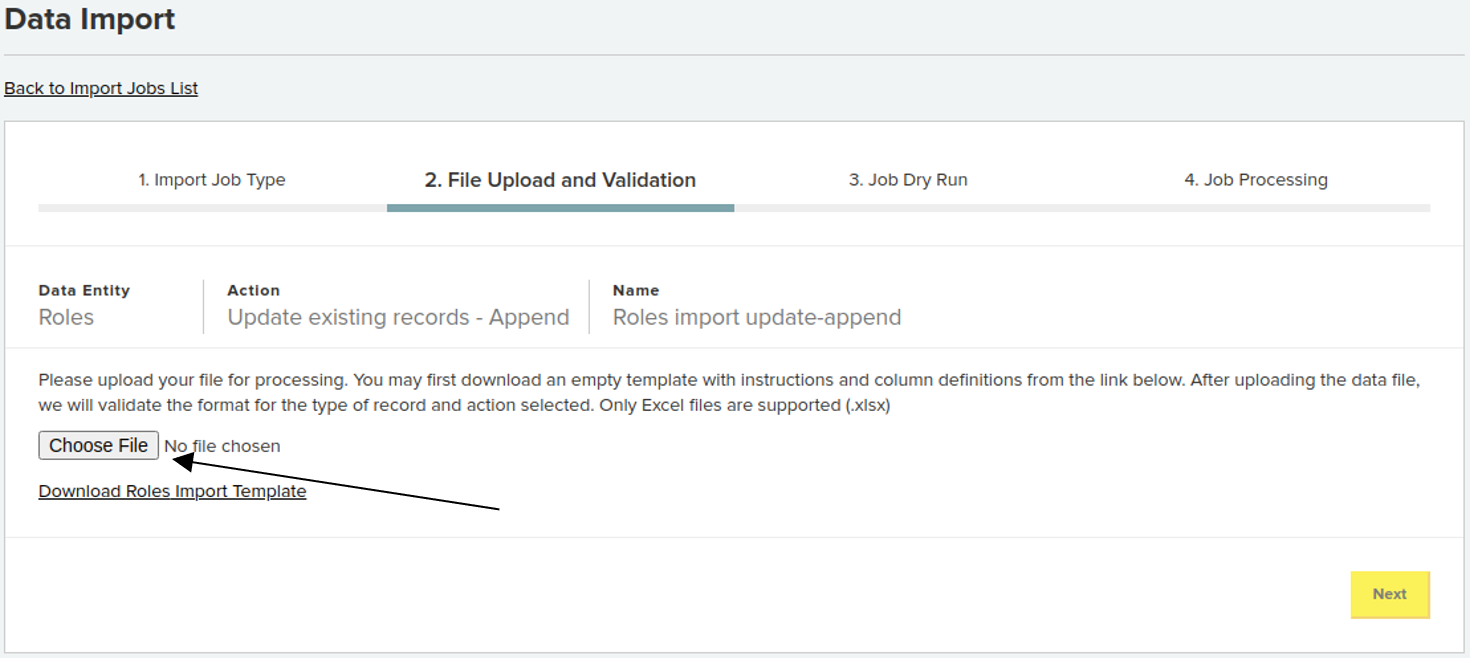
Task: Select the Job Dry Run step tab
Action: click(x=908, y=180)
